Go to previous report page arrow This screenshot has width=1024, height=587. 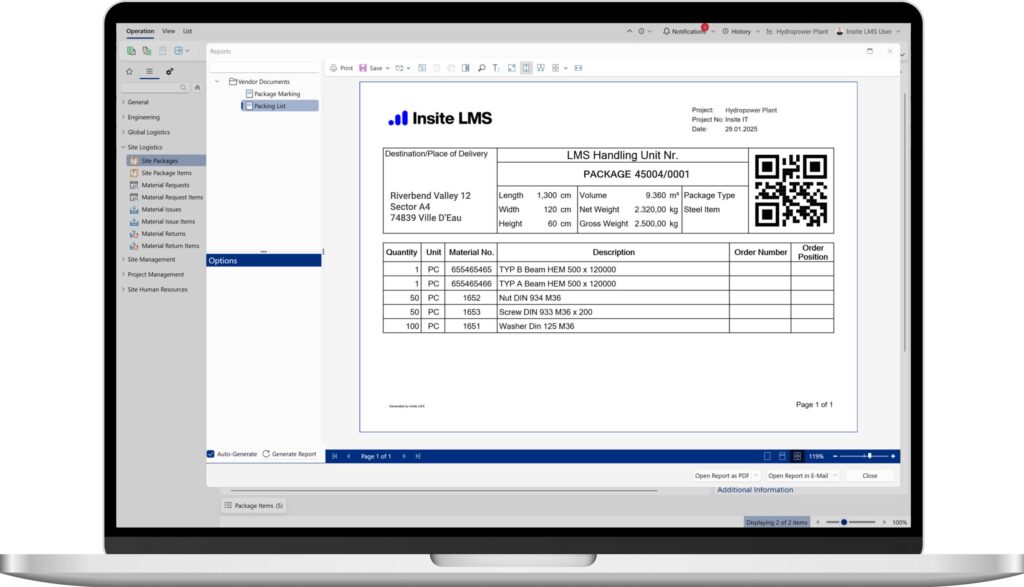click(x=349, y=456)
